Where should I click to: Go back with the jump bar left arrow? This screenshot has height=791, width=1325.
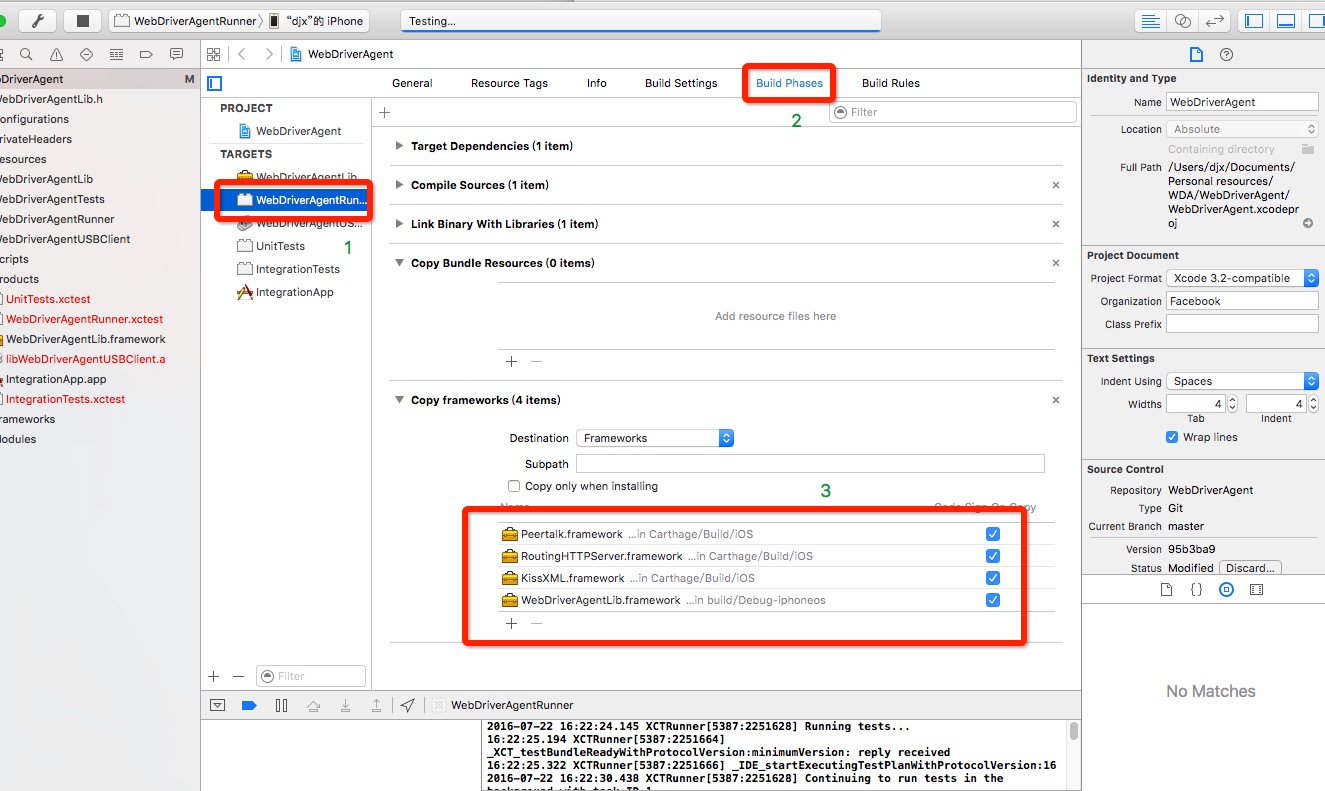(x=242, y=54)
